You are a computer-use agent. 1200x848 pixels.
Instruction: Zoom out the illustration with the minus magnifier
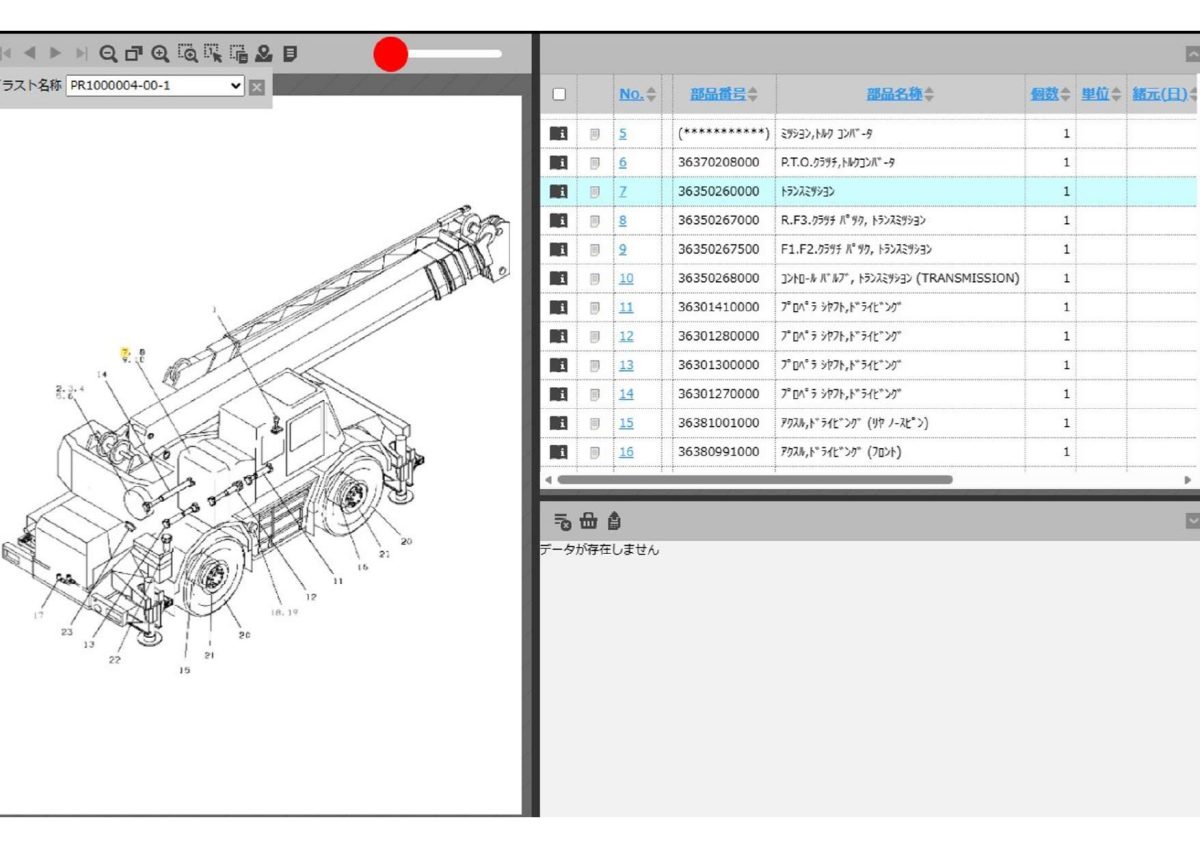click(108, 54)
